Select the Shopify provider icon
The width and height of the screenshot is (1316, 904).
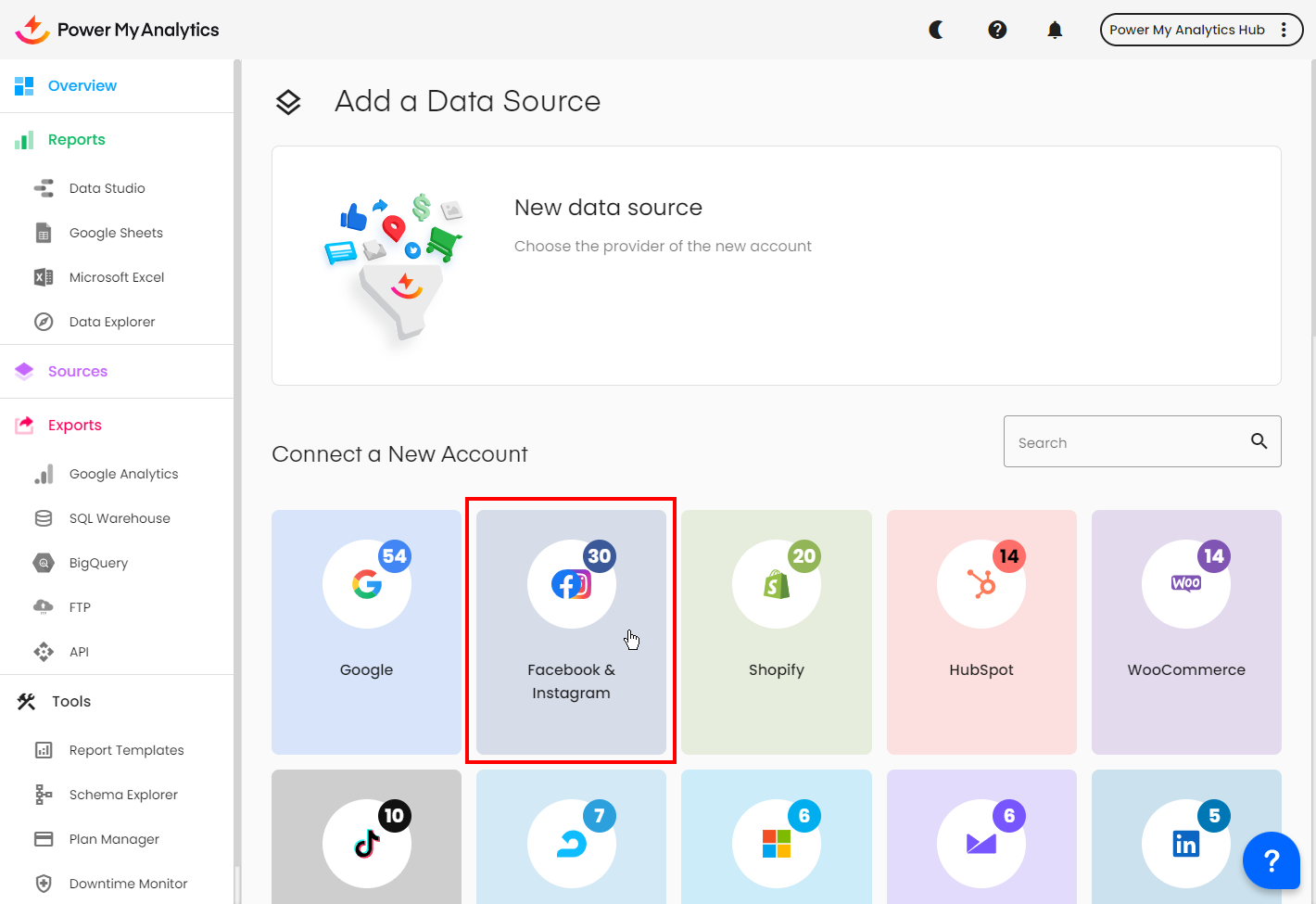coord(777,584)
